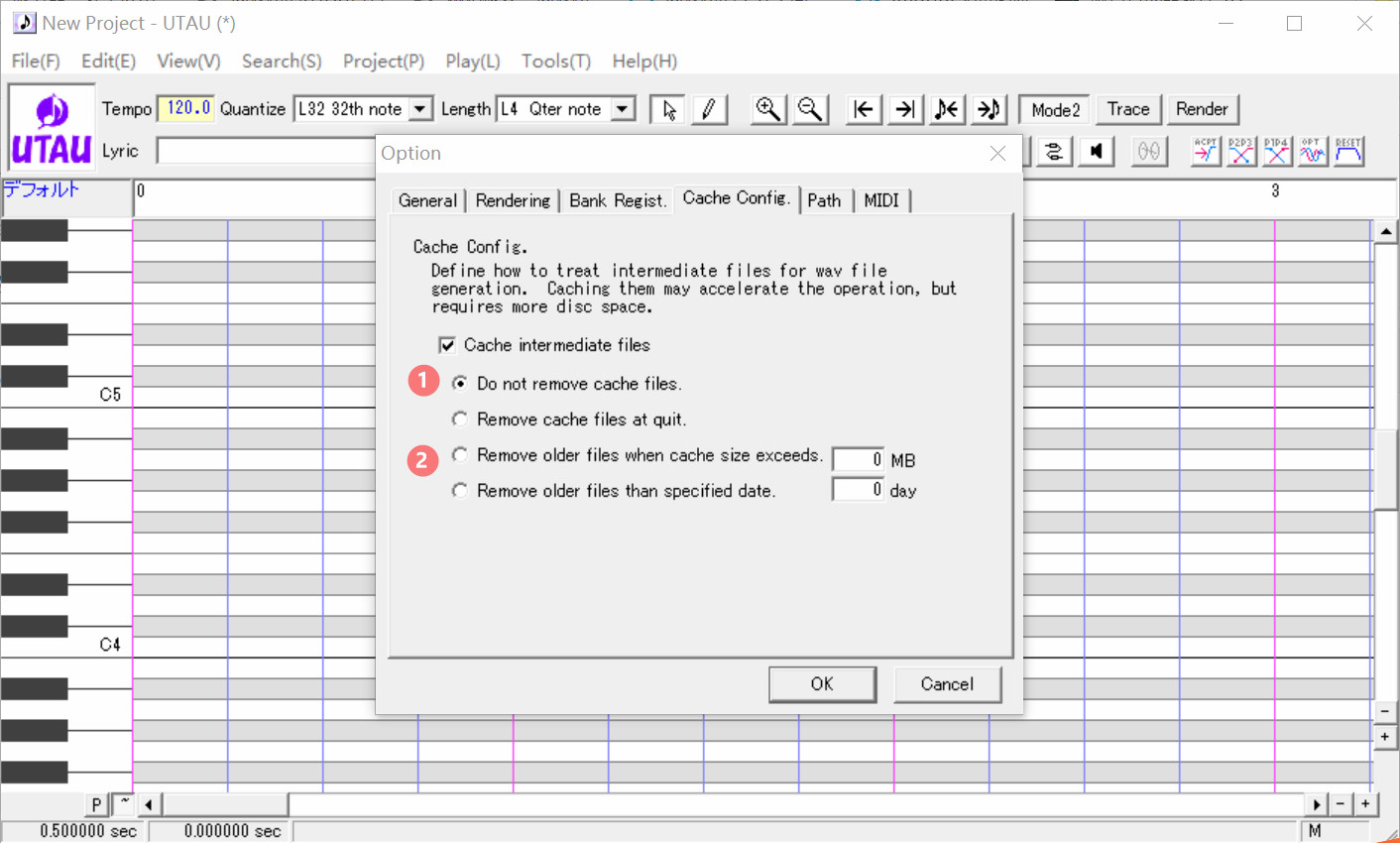This screenshot has height=843, width=1400.
Task: Select the arrow pointer tool
Action: [x=668, y=109]
